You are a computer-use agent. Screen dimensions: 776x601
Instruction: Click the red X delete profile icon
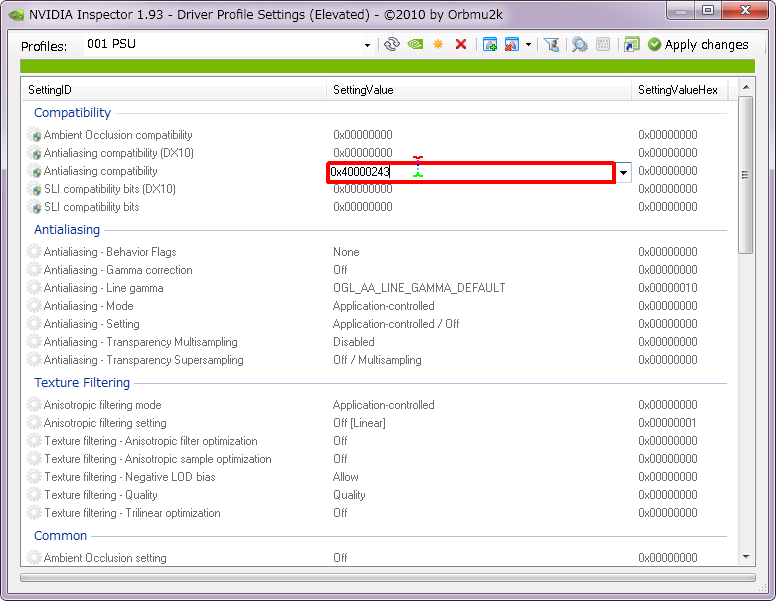461,45
